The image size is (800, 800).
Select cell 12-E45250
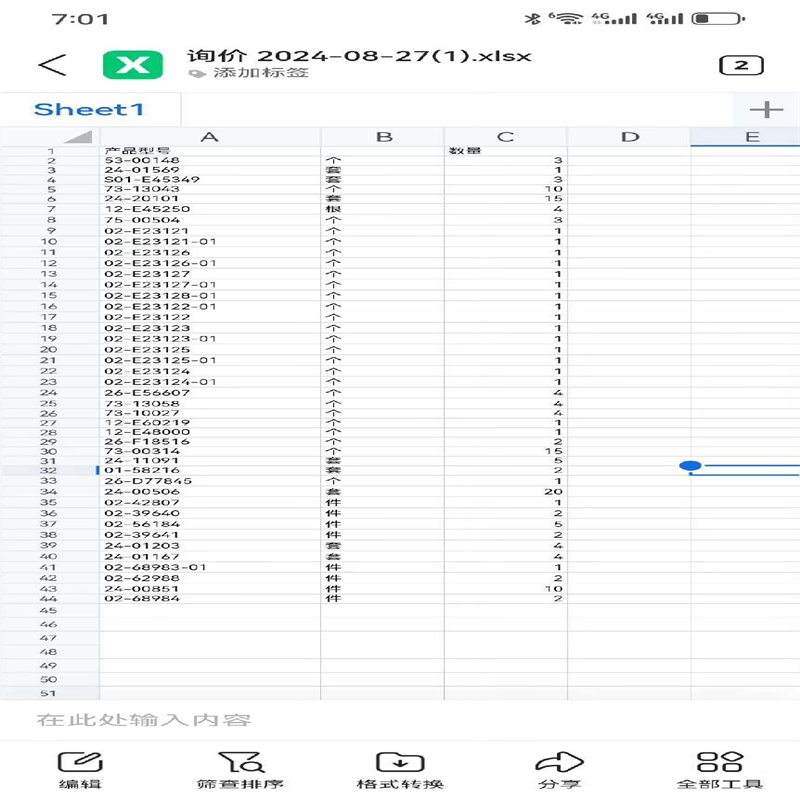click(210, 209)
